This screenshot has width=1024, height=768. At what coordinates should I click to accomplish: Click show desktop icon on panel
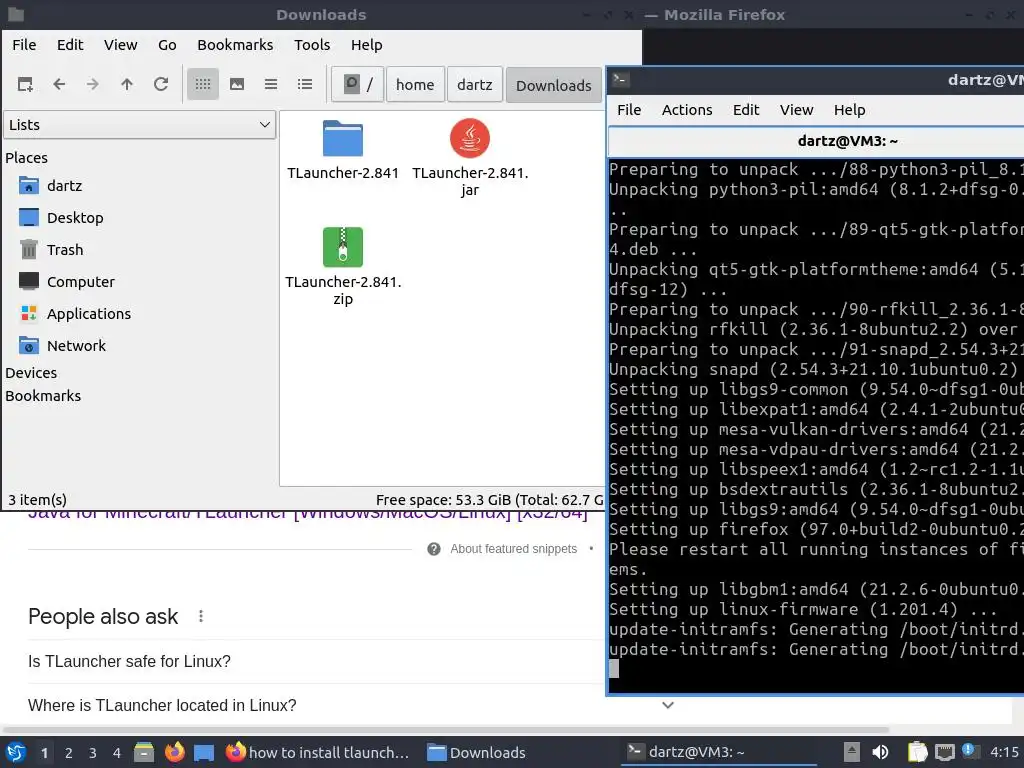coord(204,752)
